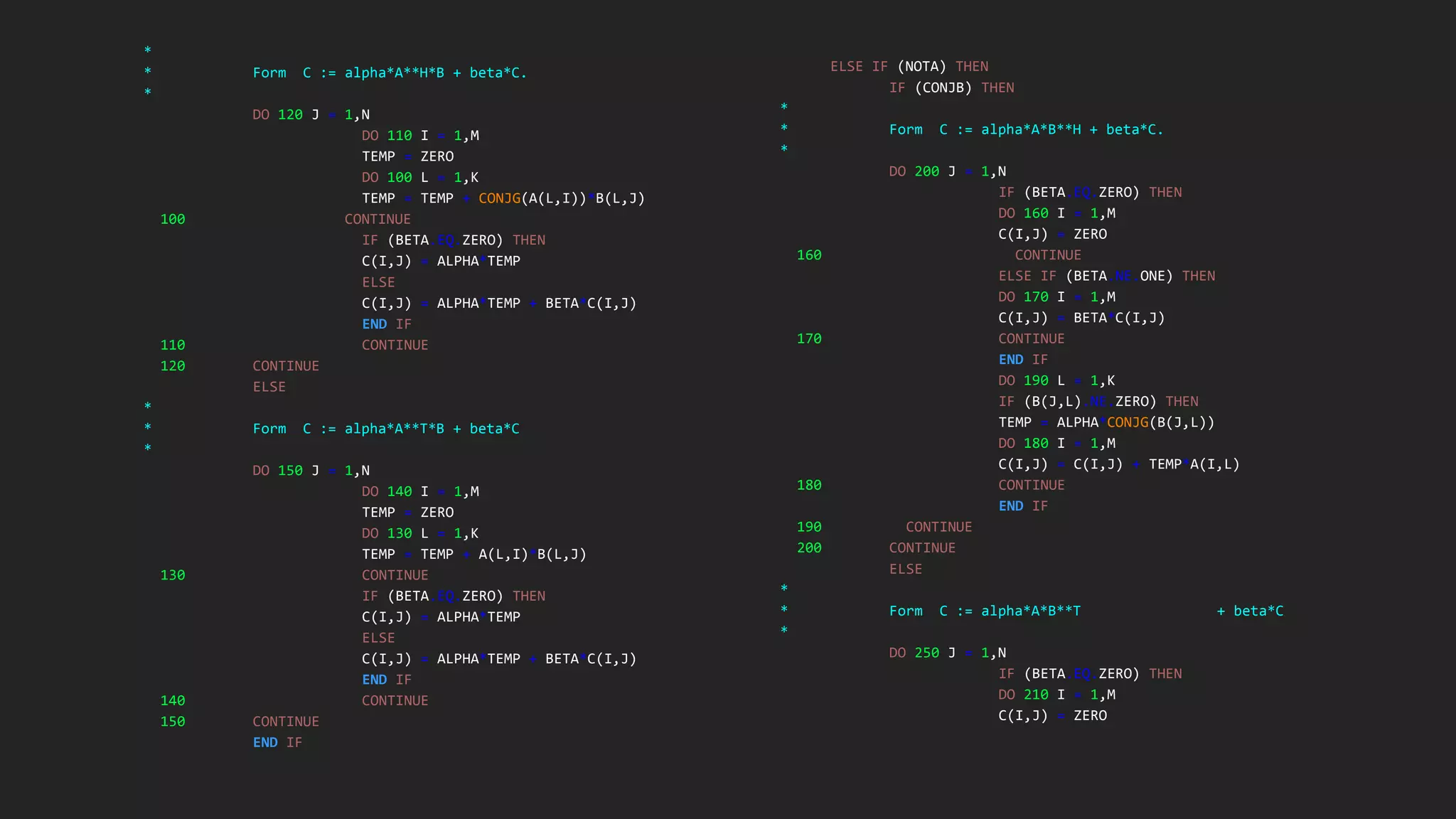Click label 110 in the left margin

click(x=173, y=346)
